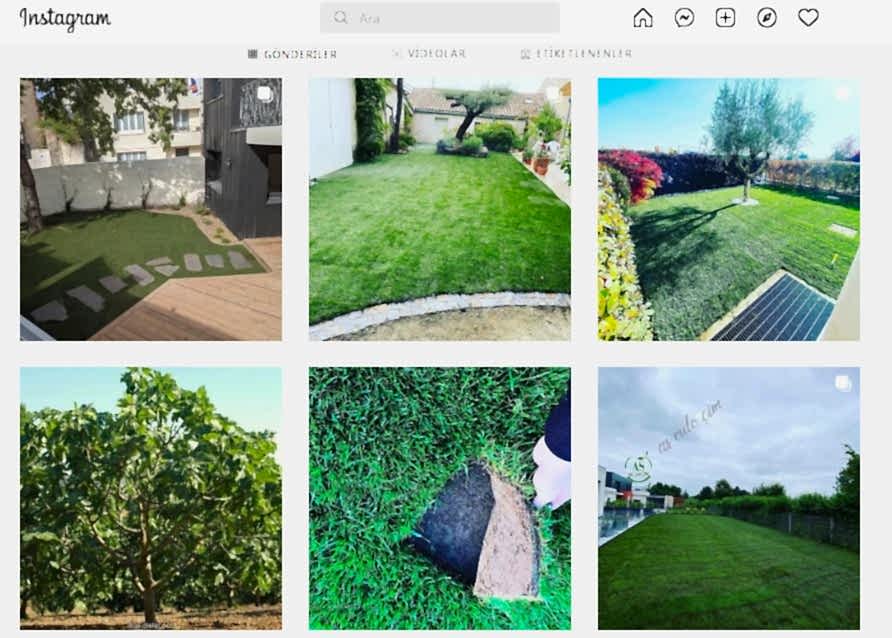Click multi-photo icon on courtyard lawn post
The width and height of the screenshot is (892, 638).
click(264, 94)
